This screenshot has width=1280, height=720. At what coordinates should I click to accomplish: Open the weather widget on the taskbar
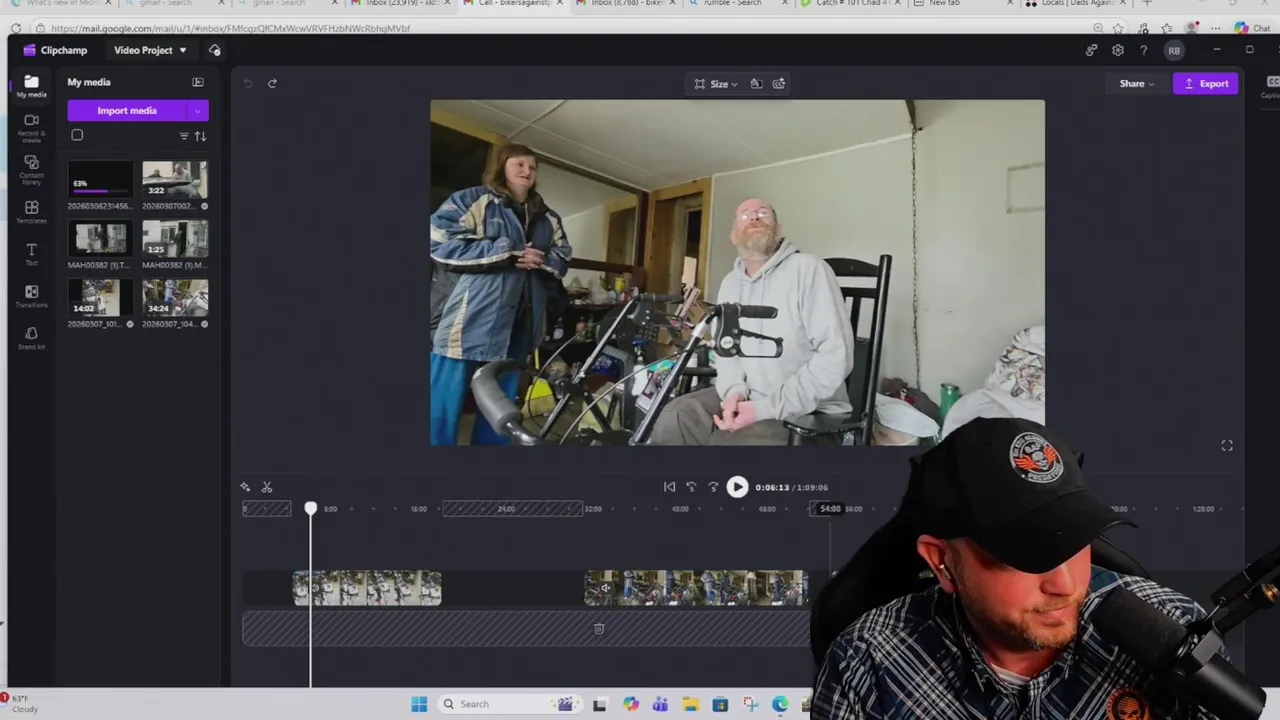[x=22, y=703]
